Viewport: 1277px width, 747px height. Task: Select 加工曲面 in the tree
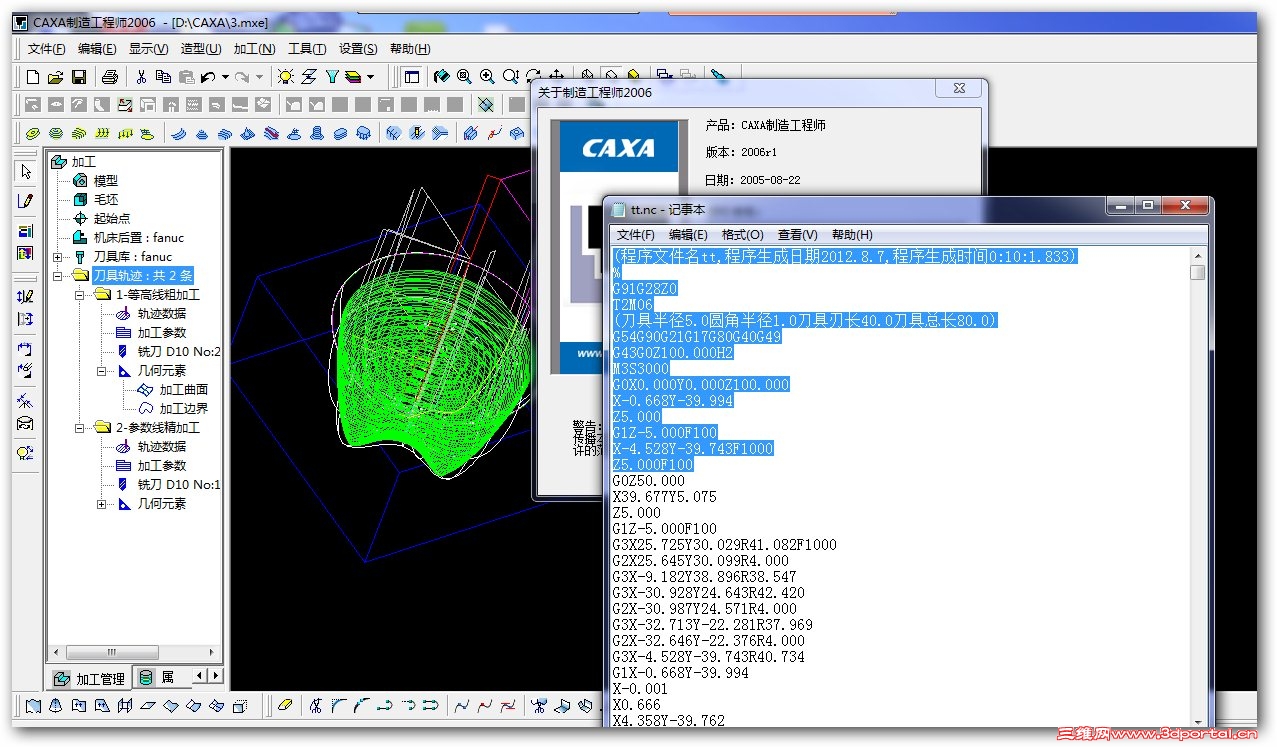(183, 390)
